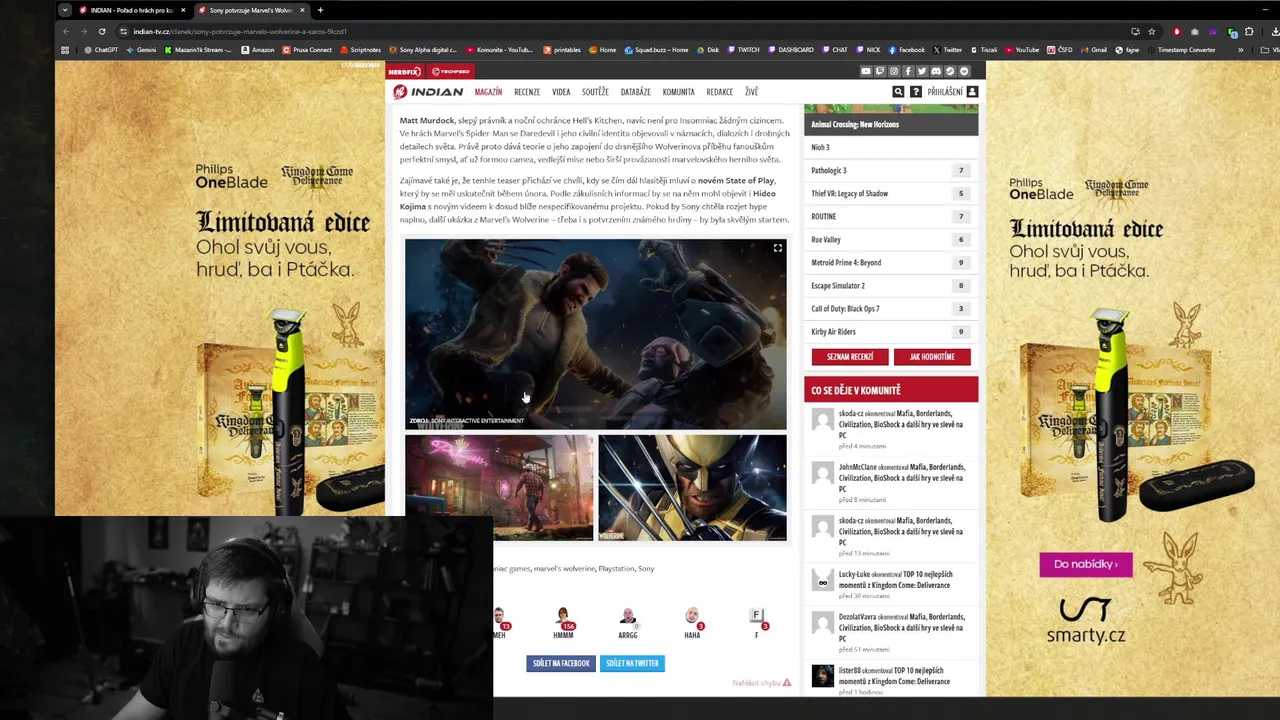Image resolution: width=1280 pixels, height=720 pixels.
Task: Reload the page with browser refresh
Action: click(x=102, y=31)
